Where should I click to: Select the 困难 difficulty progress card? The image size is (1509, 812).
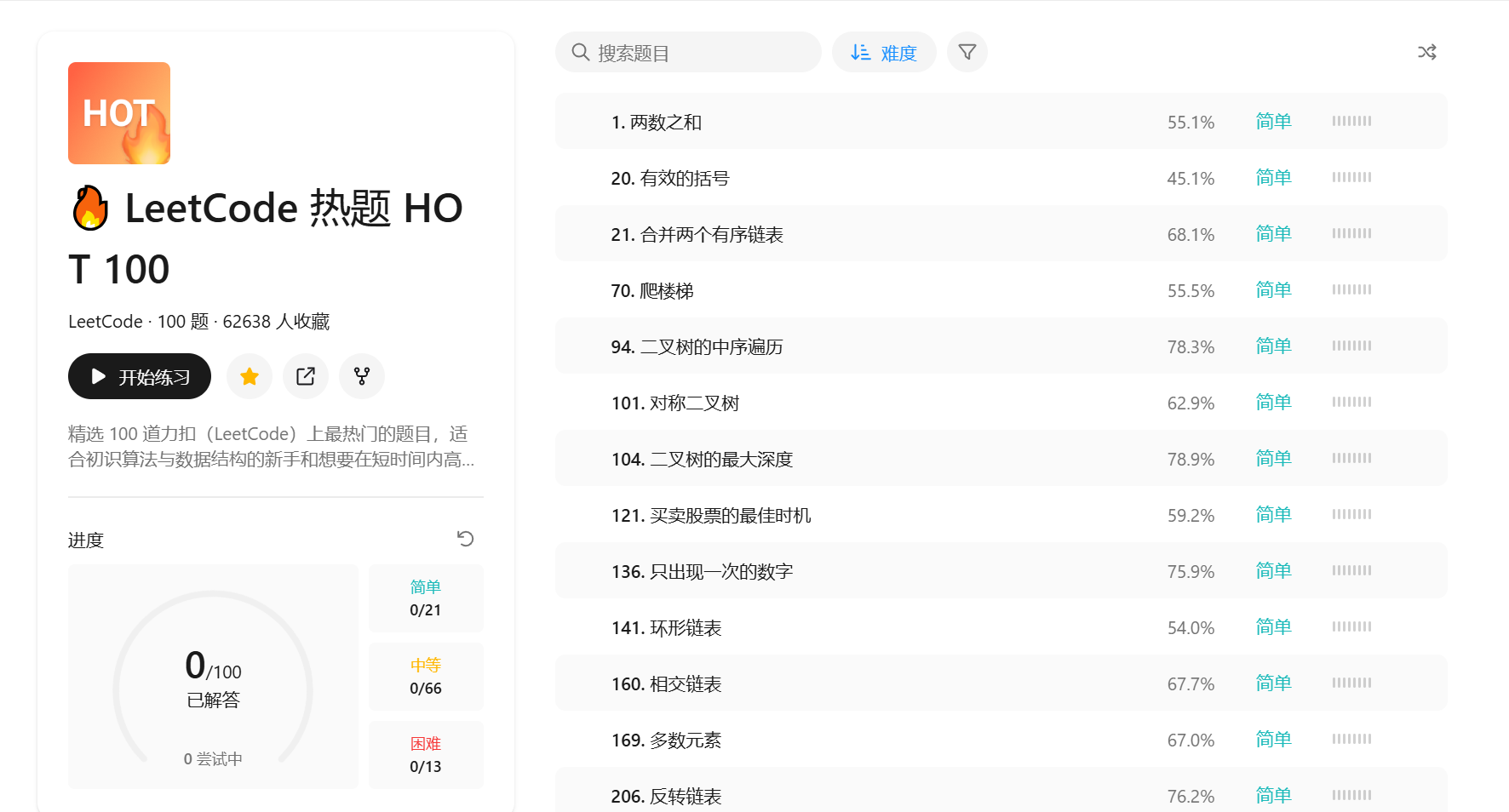coord(426,754)
